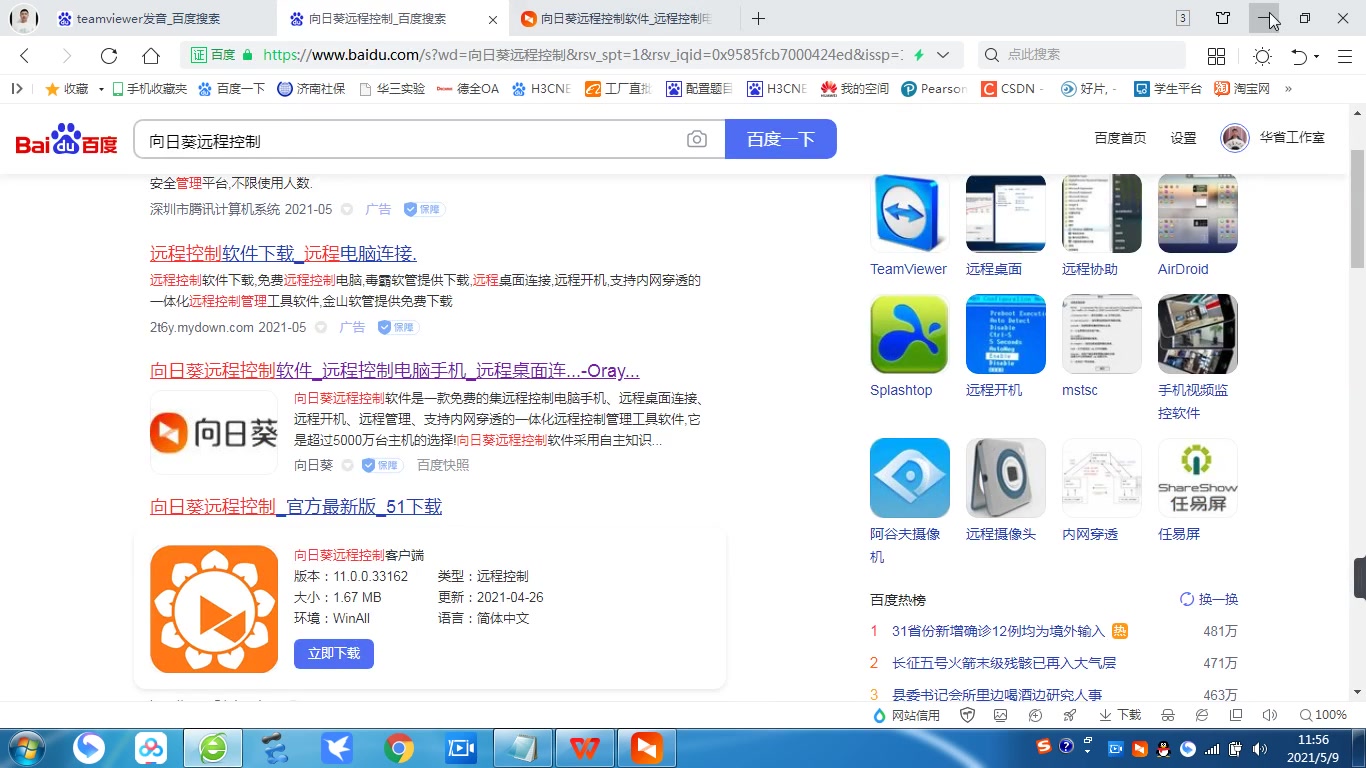The image size is (1366, 768).
Task: Open the user profile avatar at the top-left of the browser
Action: (23, 18)
